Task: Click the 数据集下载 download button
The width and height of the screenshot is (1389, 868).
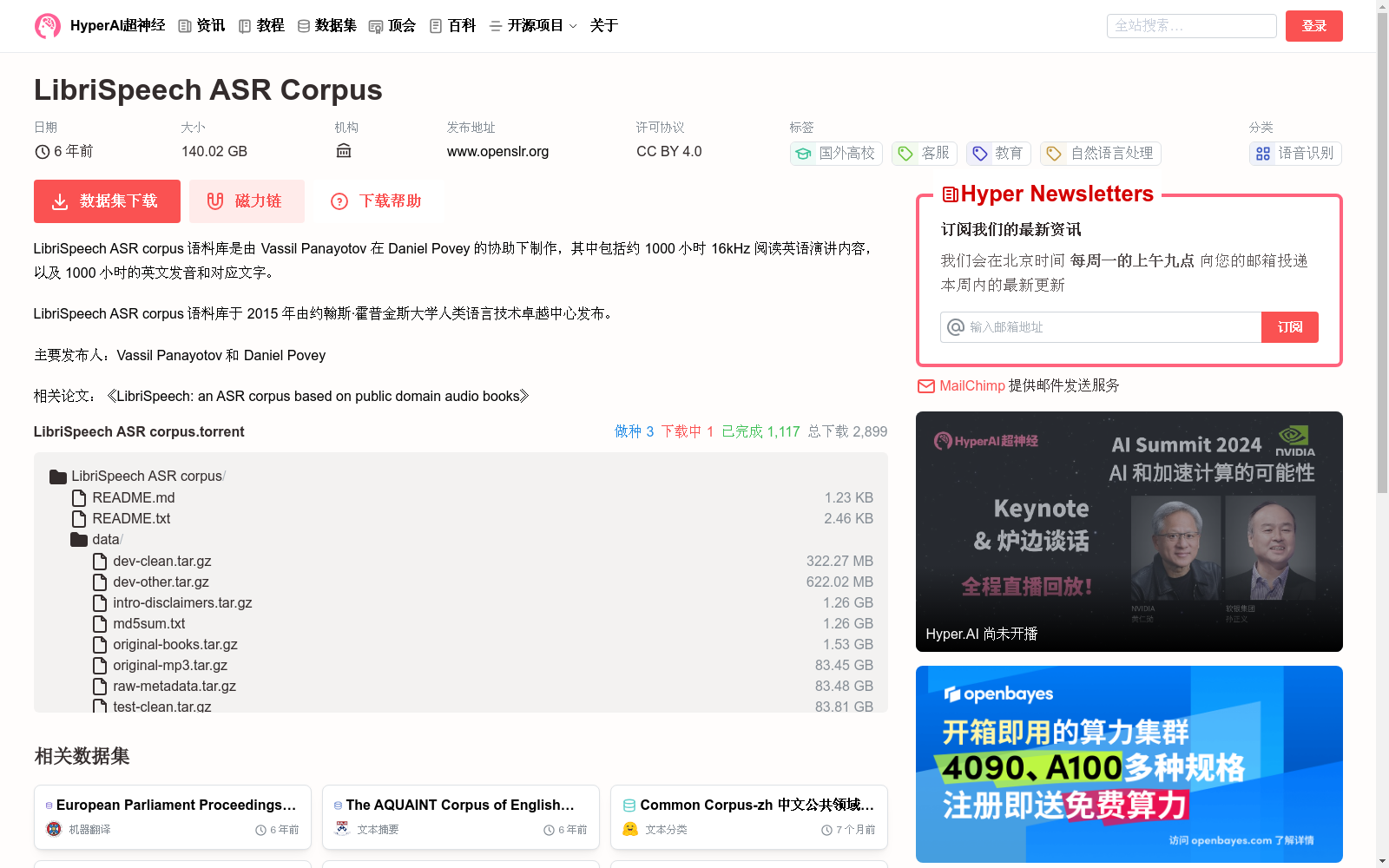Action: tap(107, 201)
